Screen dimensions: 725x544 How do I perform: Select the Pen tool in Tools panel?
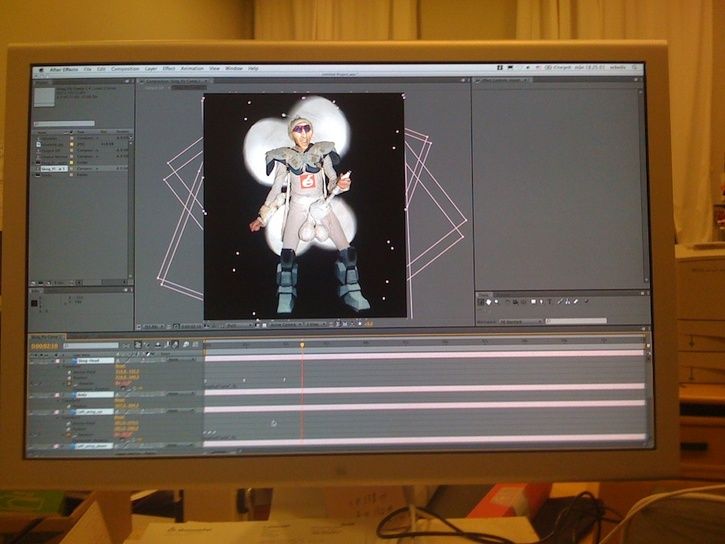543,301
